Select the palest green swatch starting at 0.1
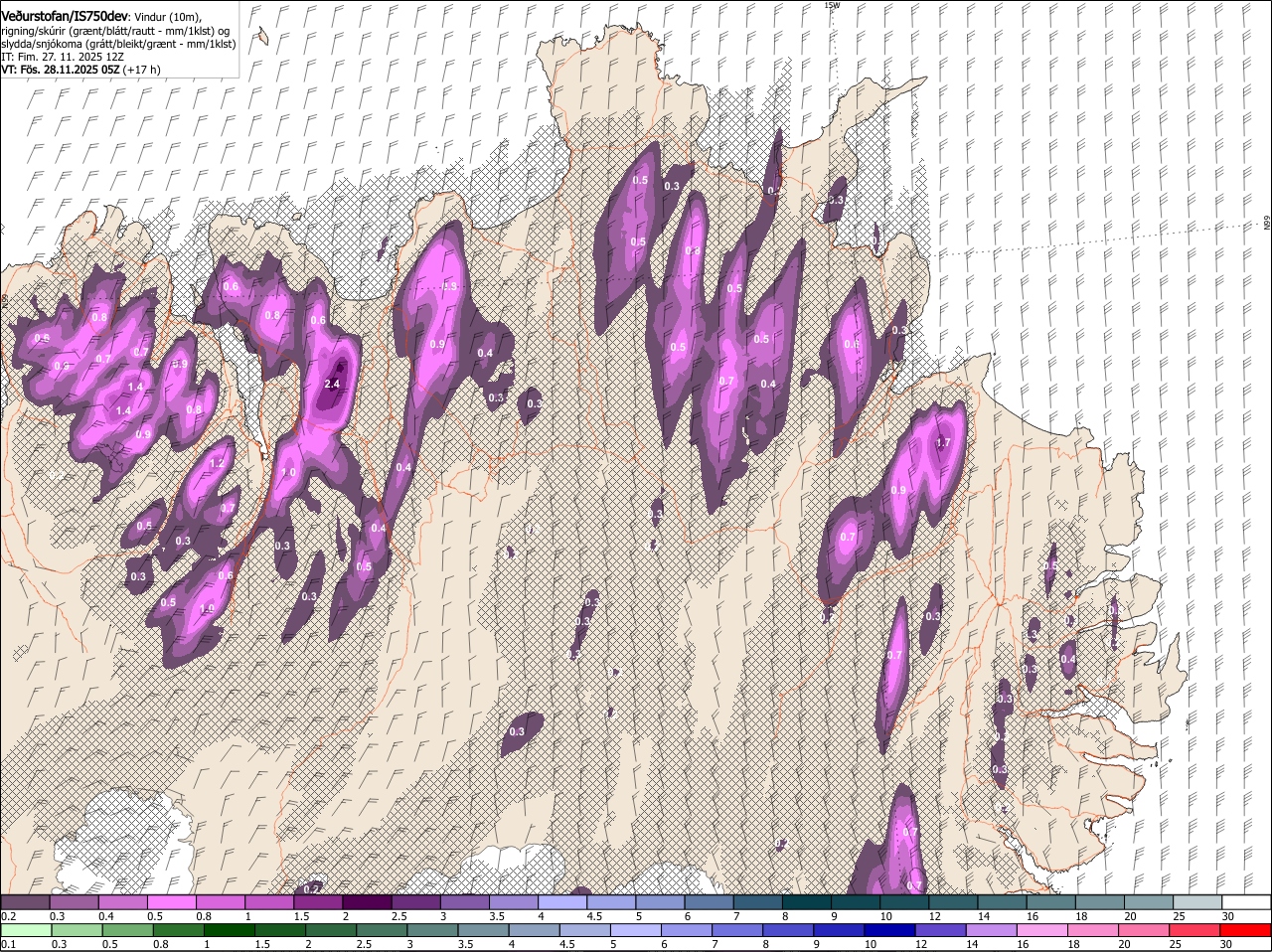 point(27,930)
